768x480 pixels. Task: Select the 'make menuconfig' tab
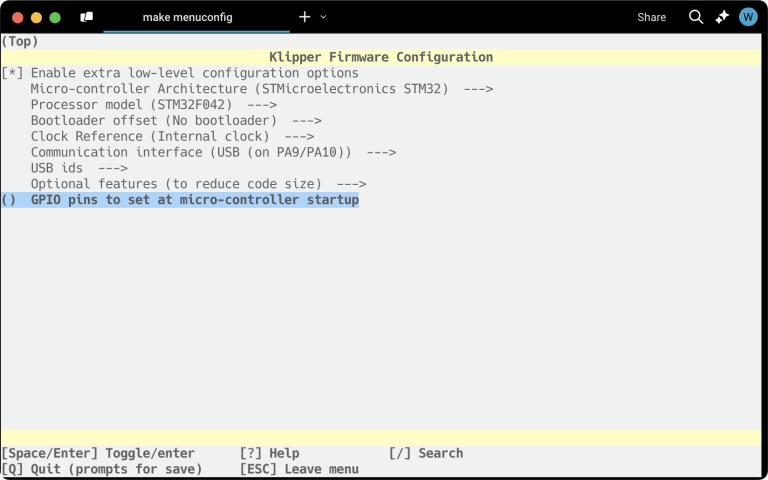(188, 17)
